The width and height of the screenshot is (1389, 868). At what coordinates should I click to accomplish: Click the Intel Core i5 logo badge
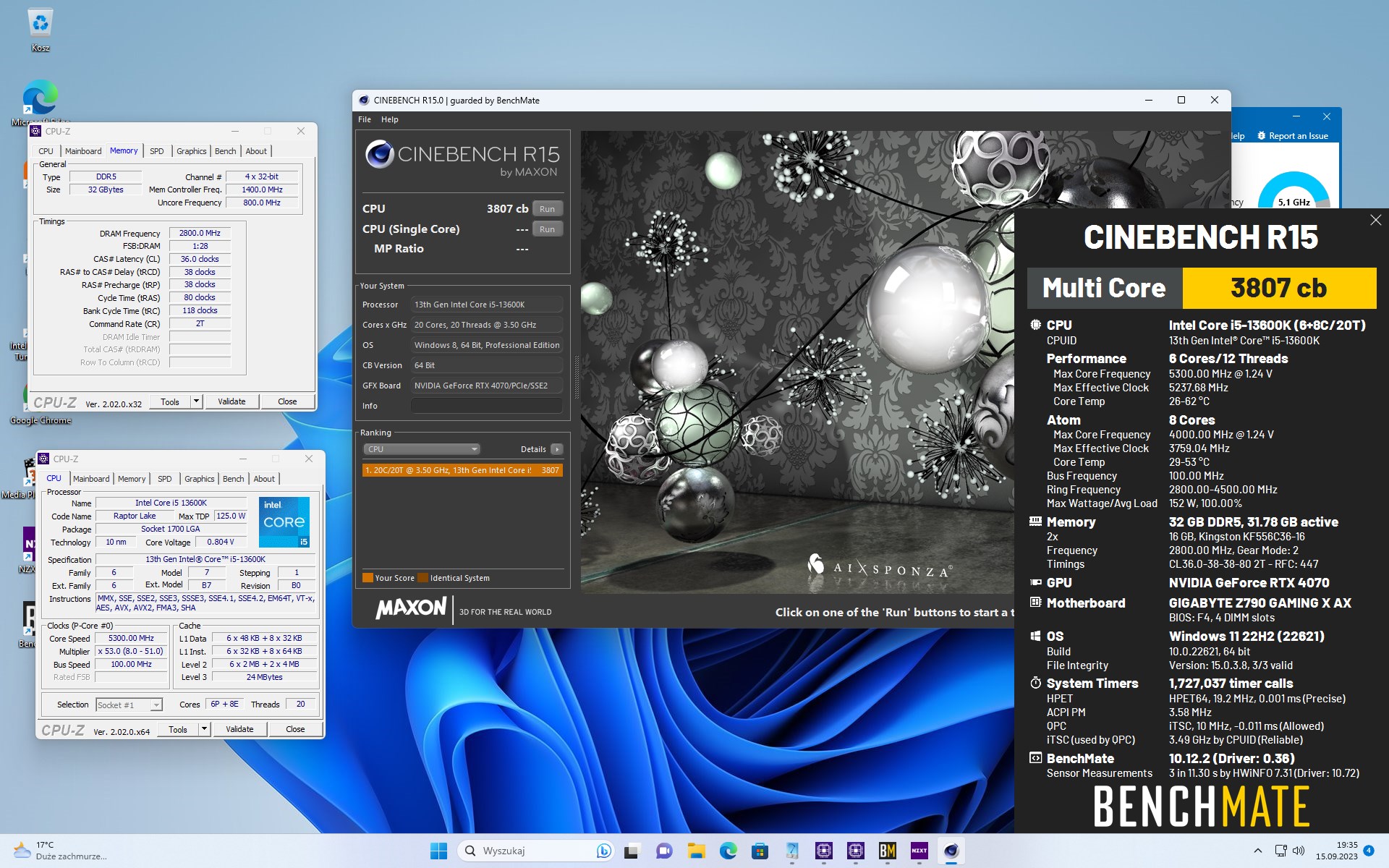[284, 522]
